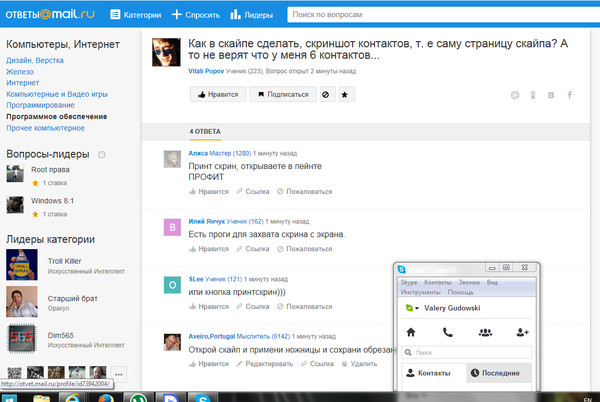Viewport: 600px width, 402px height.
Task: Share via Facebook icon
Action: coord(570,95)
